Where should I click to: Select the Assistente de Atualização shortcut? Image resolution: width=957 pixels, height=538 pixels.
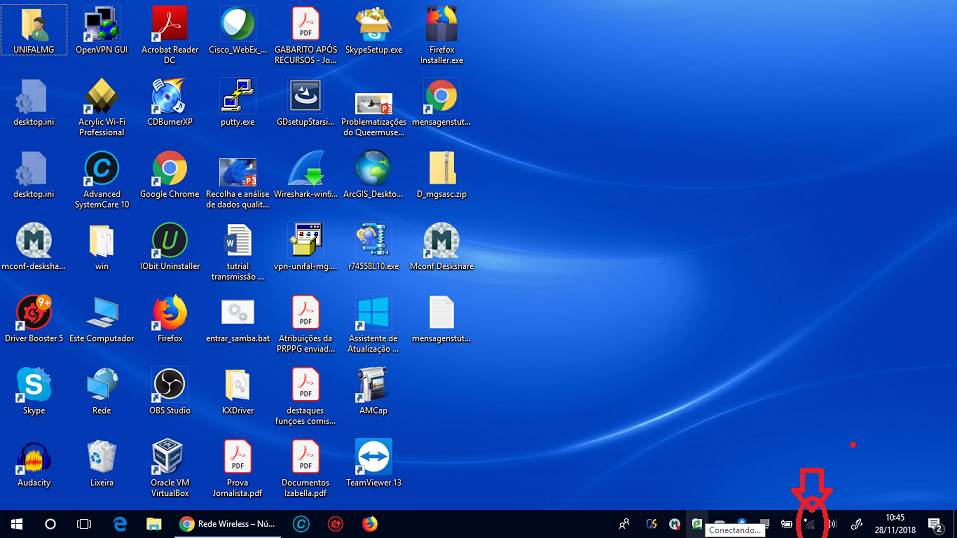tap(374, 323)
